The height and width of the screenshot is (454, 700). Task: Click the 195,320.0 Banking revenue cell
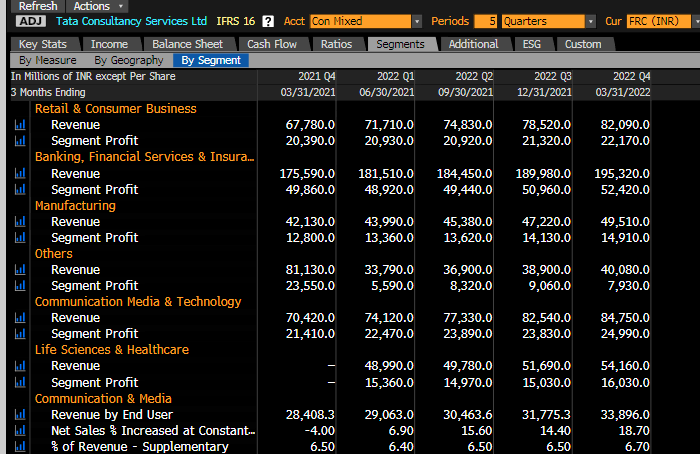pos(622,174)
